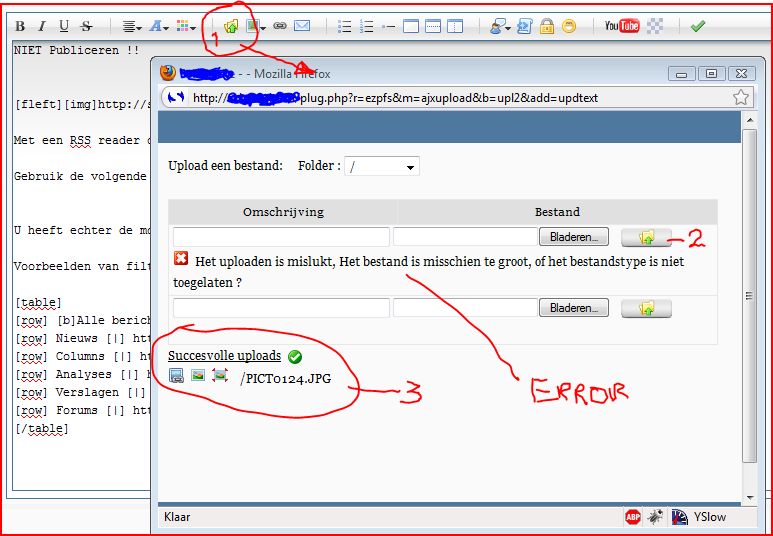Insert a smiley from toolbar
The height and width of the screenshot is (536, 773).
click(x=569, y=26)
